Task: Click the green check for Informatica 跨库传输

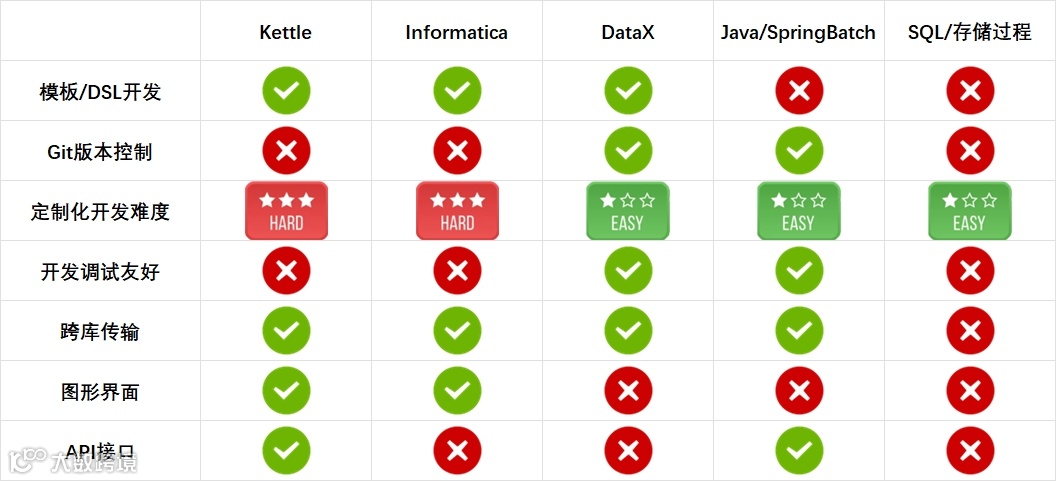Action: (x=457, y=331)
